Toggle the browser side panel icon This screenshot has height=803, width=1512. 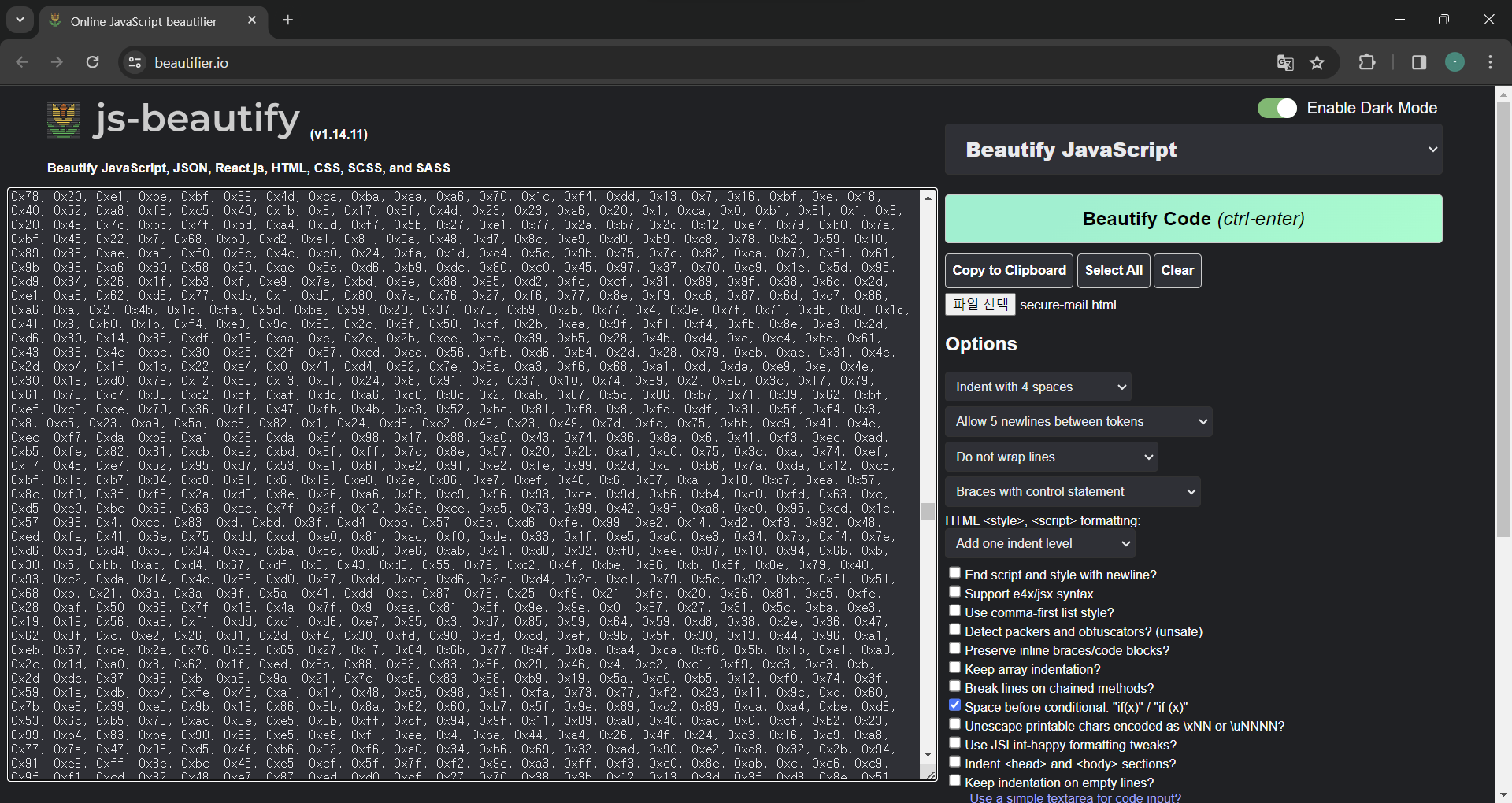(1419, 62)
